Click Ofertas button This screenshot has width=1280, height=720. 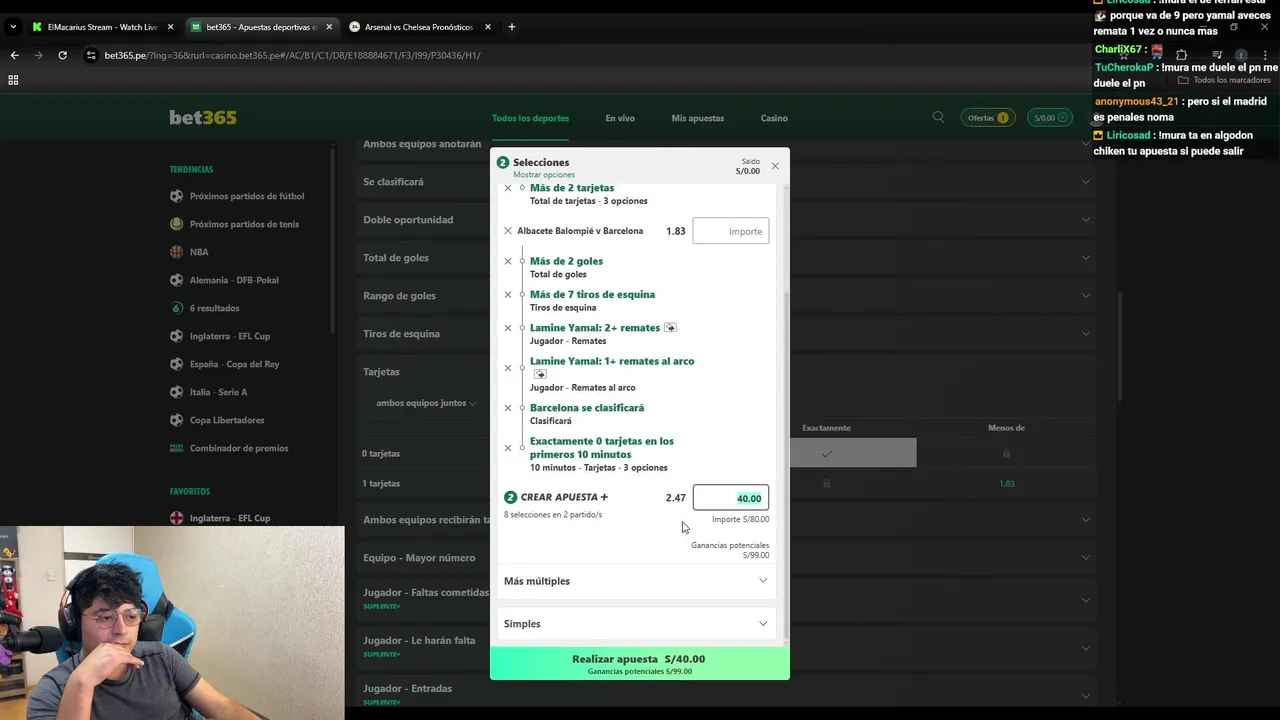coord(988,118)
